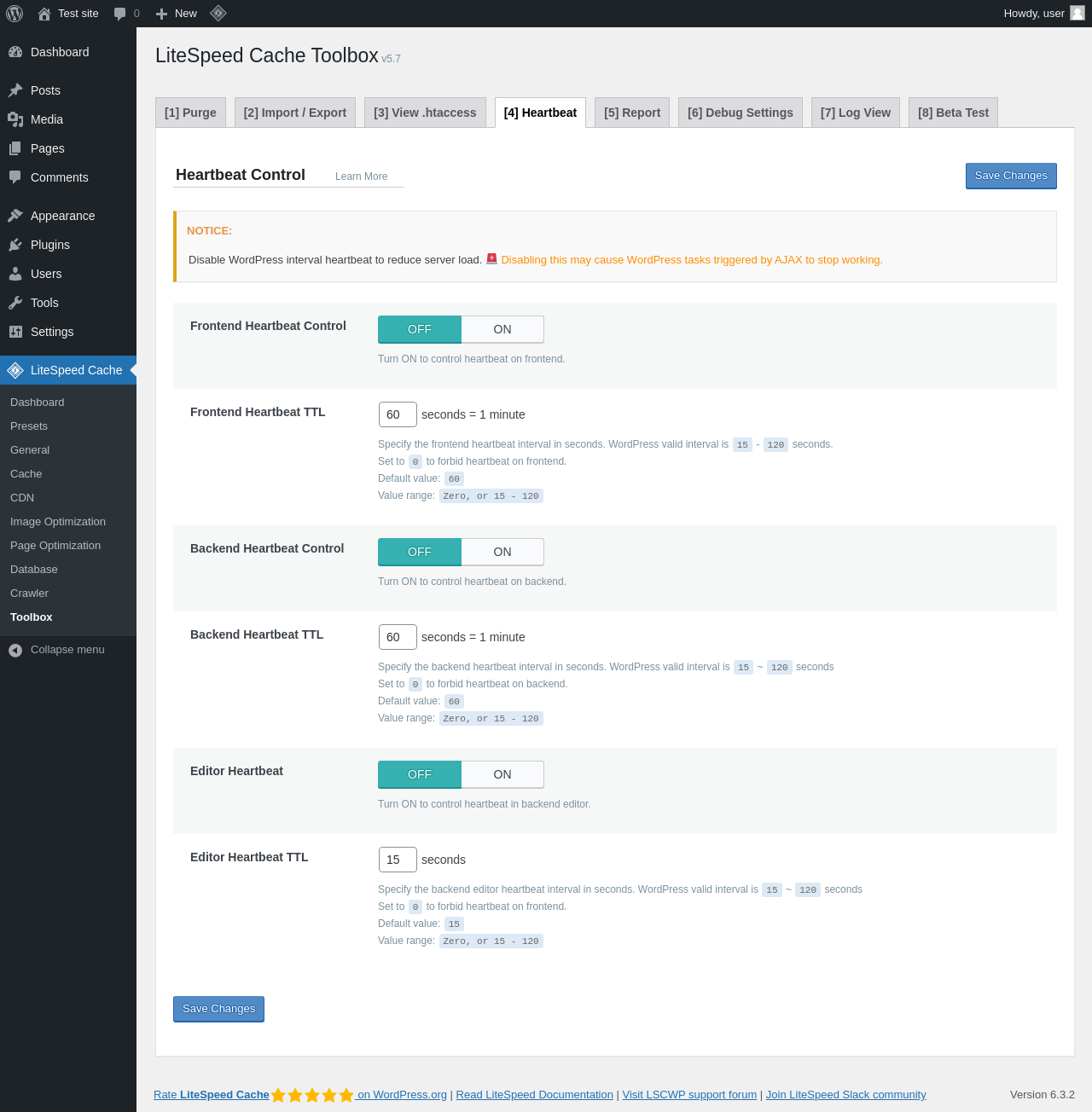Switch Editor Heartbeat to ON
Viewport: 1092px width, 1112px height.
(502, 774)
